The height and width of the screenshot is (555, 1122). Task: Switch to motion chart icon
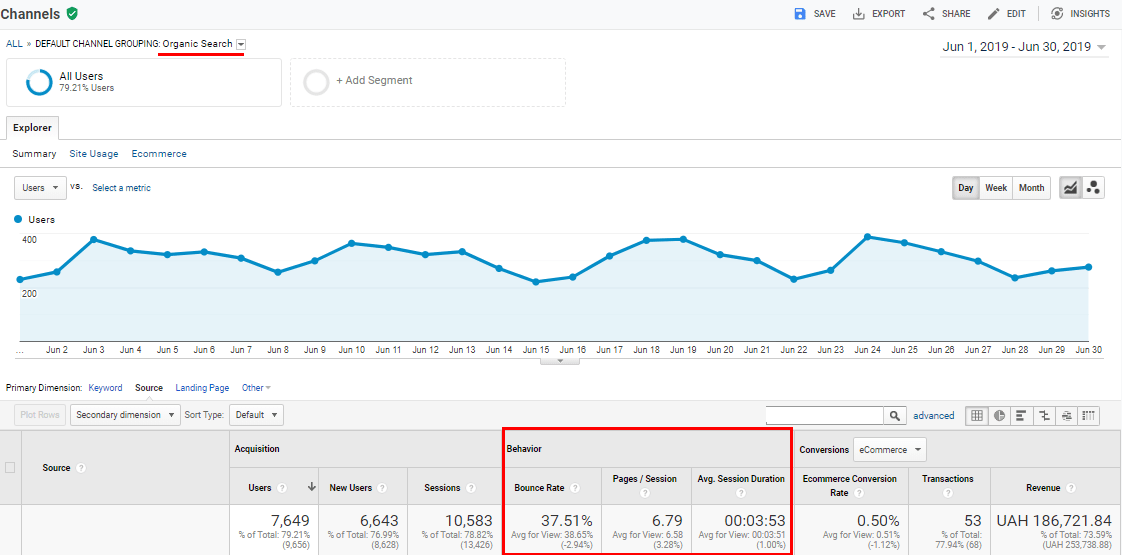[x=1093, y=188]
